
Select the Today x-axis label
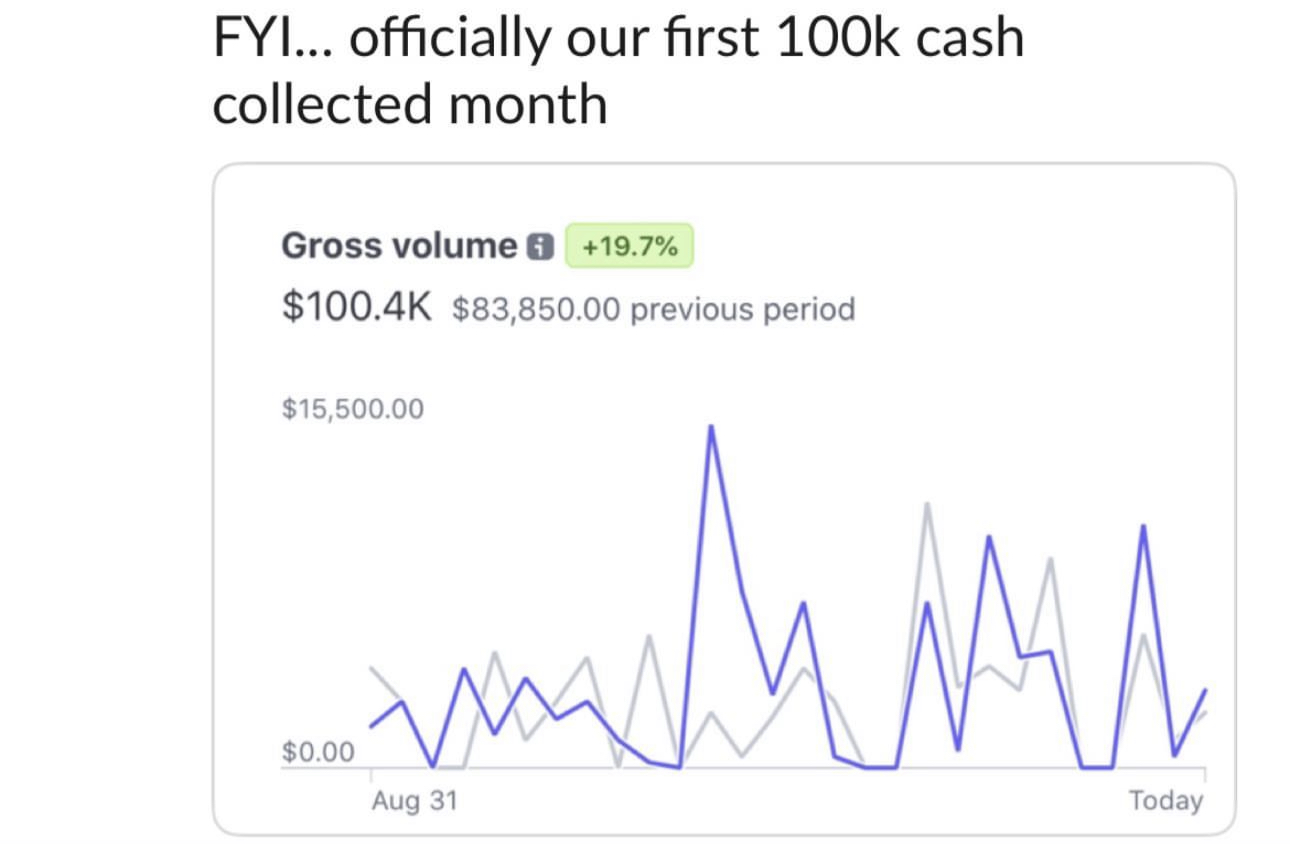(x=1166, y=800)
